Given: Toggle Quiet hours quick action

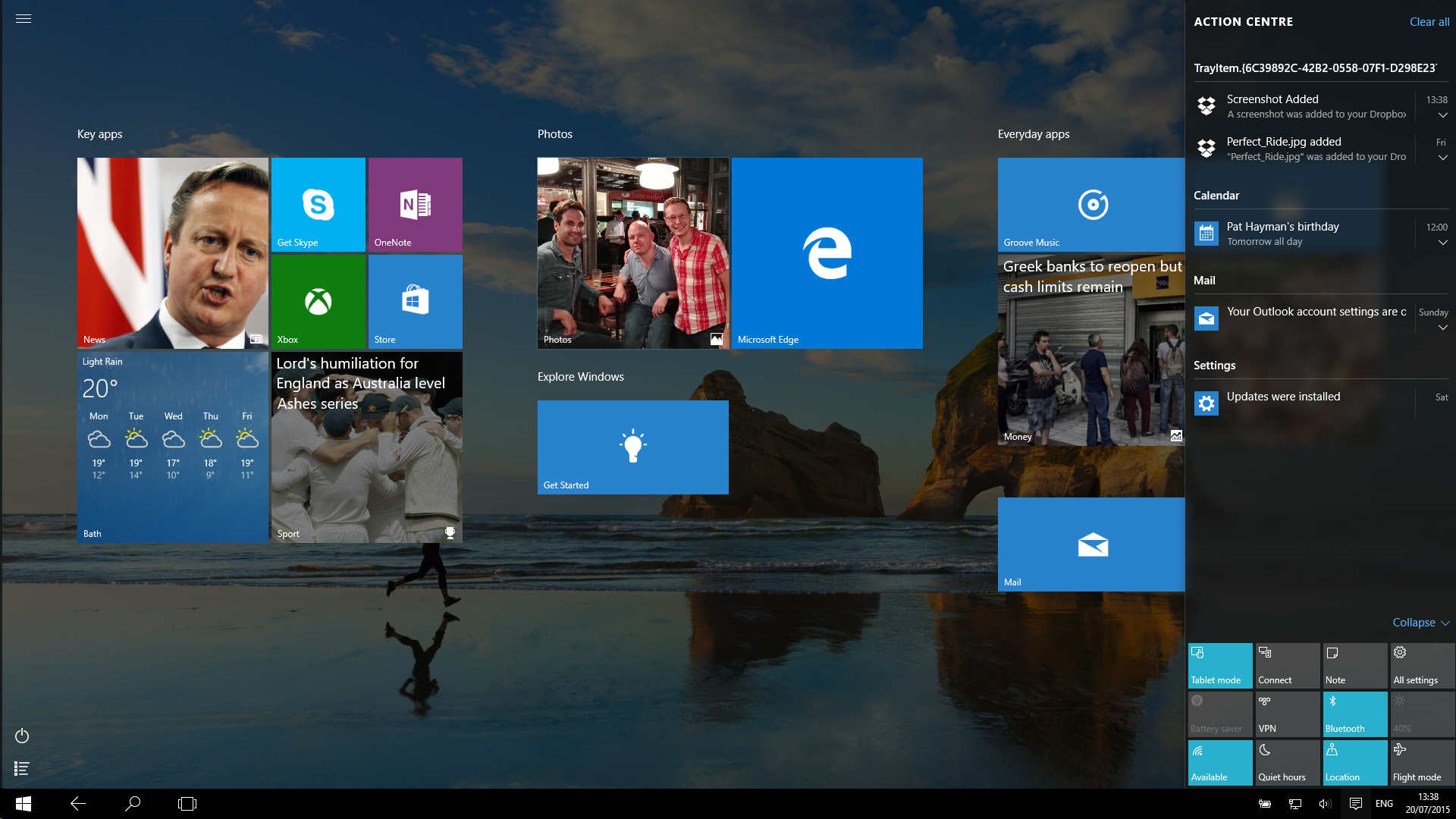Looking at the screenshot, I should (1288, 763).
